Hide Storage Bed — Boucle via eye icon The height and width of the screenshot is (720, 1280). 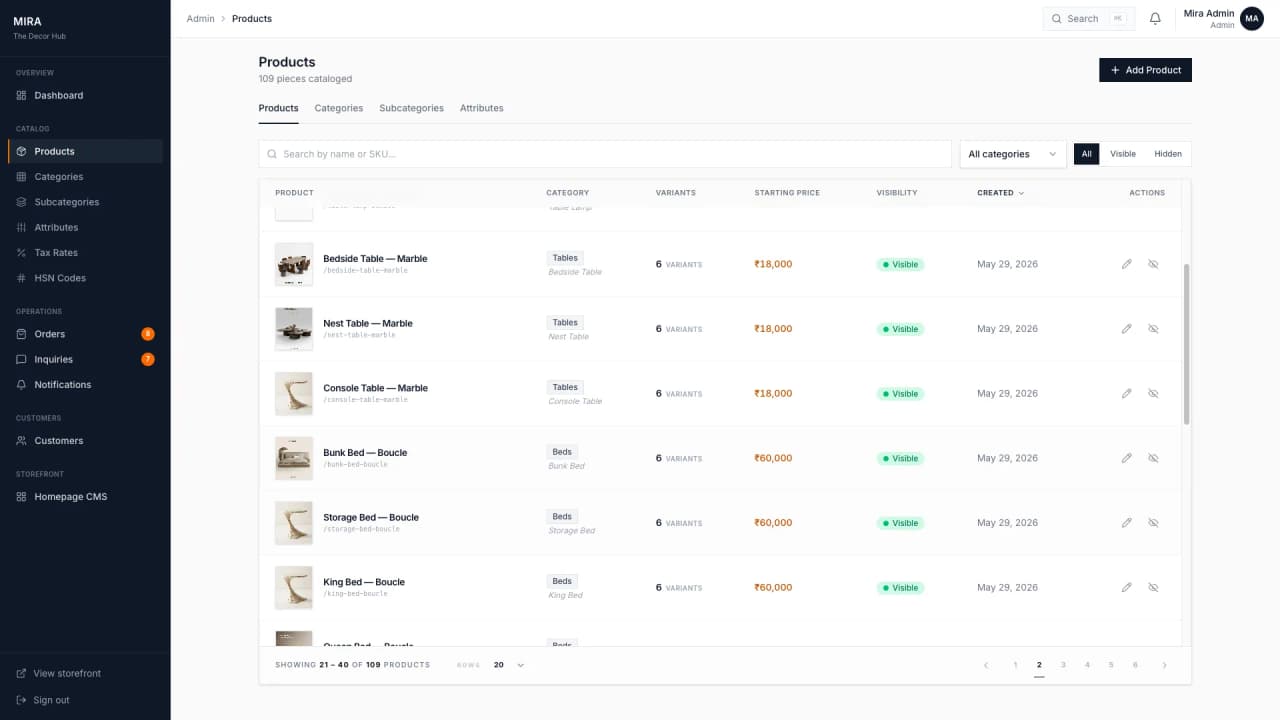click(1153, 523)
